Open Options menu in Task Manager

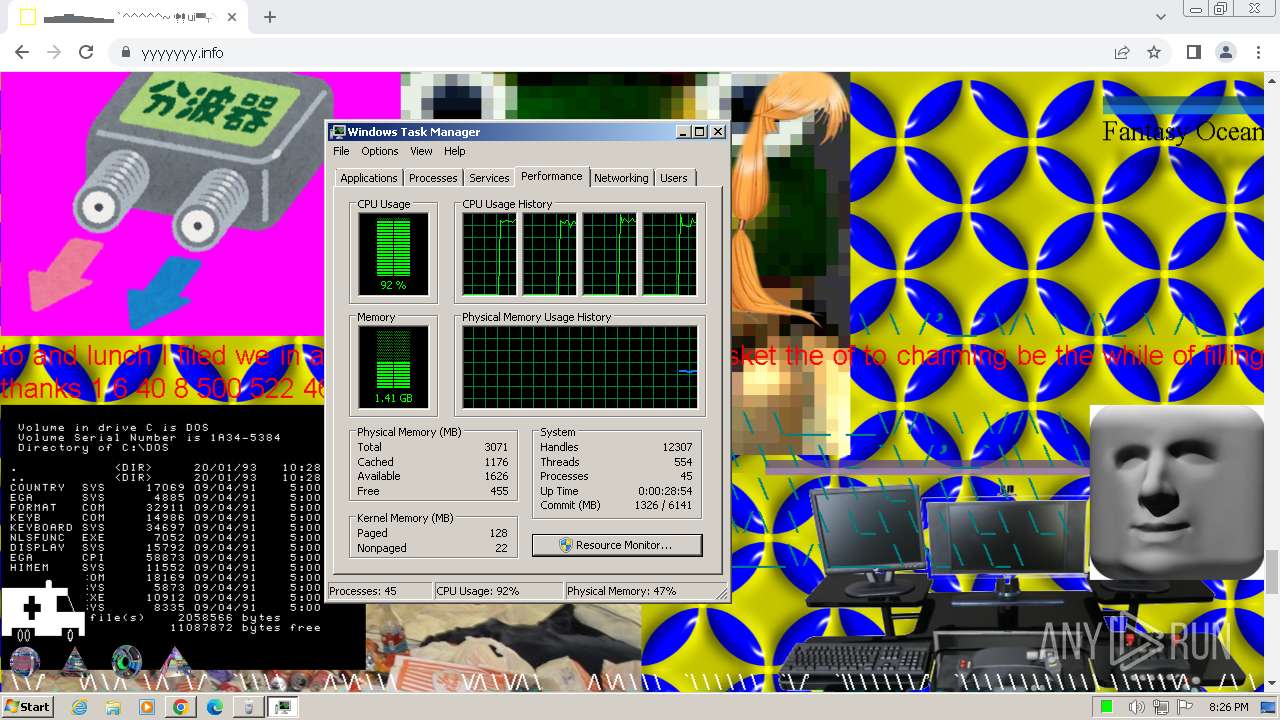click(x=380, y=151)
